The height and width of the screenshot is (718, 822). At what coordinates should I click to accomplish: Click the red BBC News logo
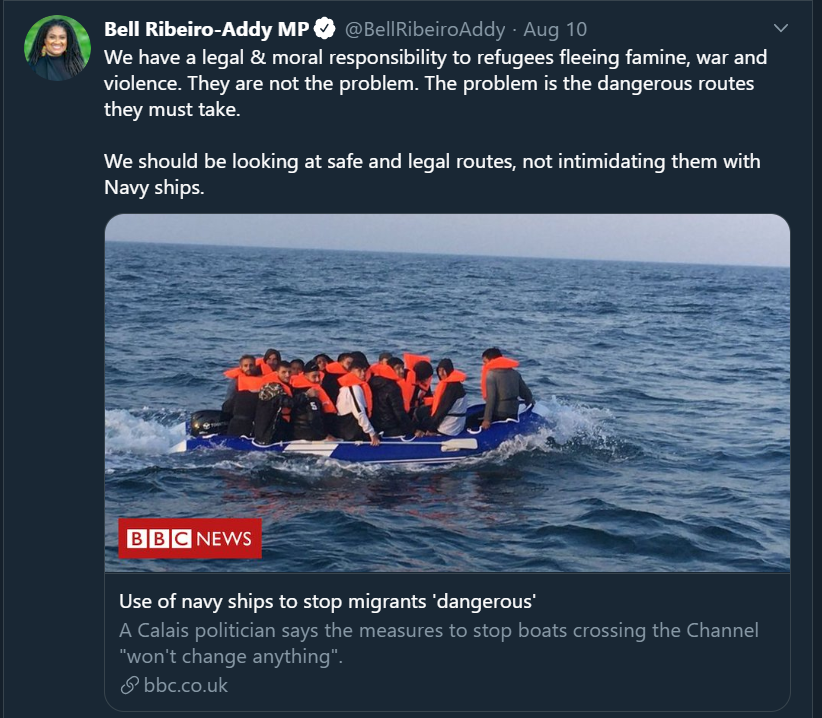tap(190, 538)
